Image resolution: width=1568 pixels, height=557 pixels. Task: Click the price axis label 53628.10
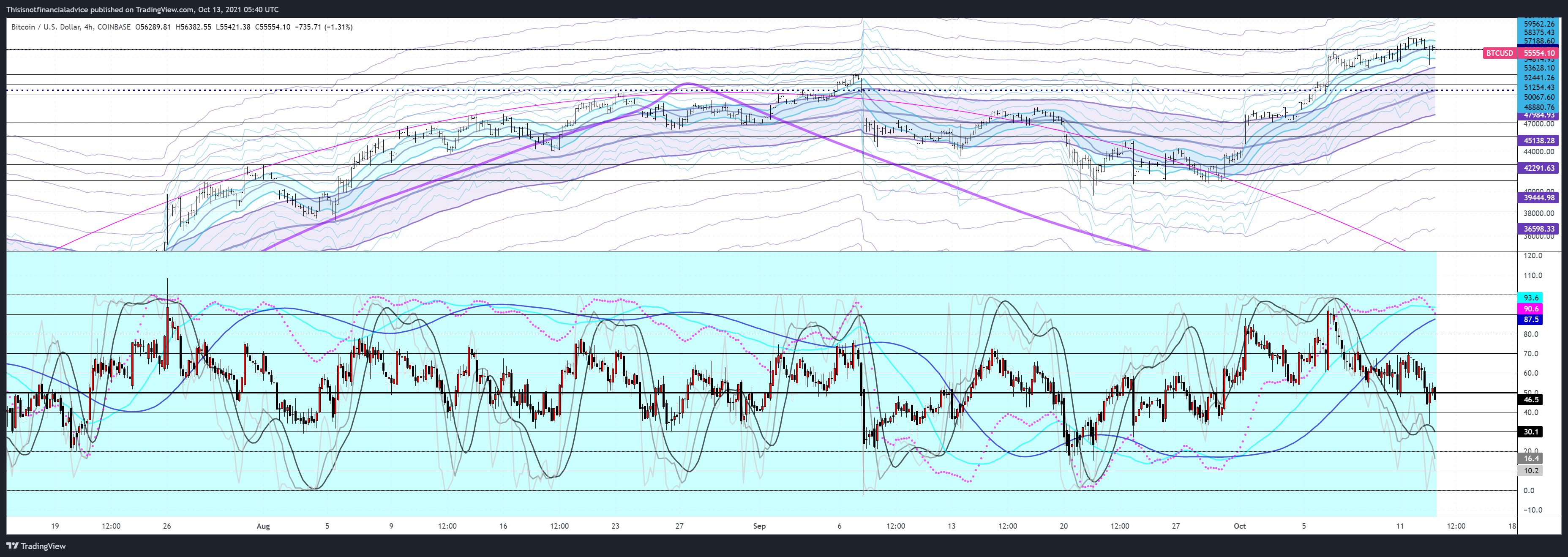click(1539, 68)
